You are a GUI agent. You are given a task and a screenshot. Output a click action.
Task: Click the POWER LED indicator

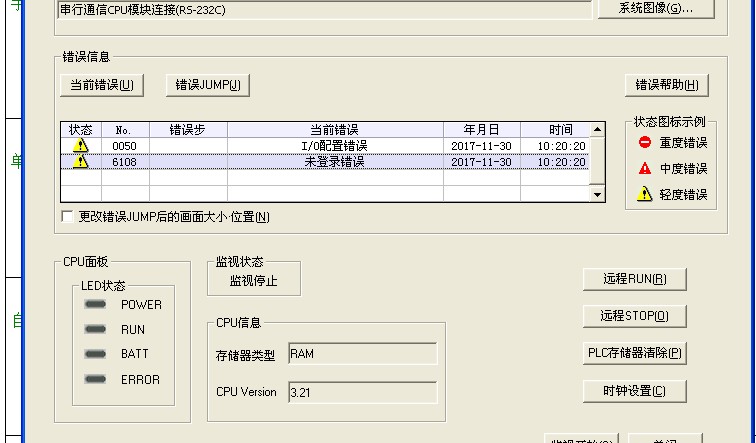(96, 305)
